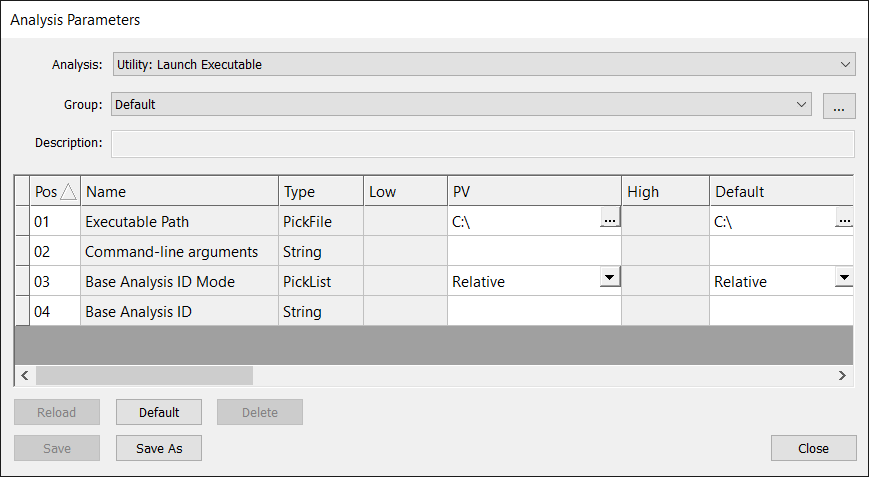Click in the Description text field
Viewport: 869px width, 477px height.
click(x=482, y=143)
